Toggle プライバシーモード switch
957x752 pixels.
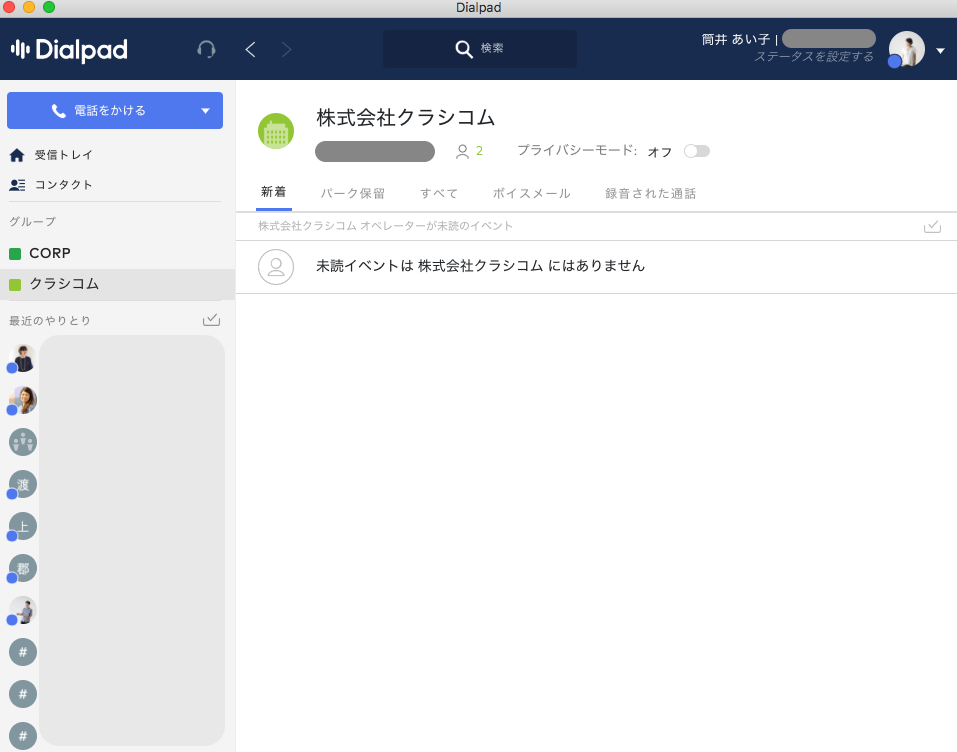coord(696,151)
